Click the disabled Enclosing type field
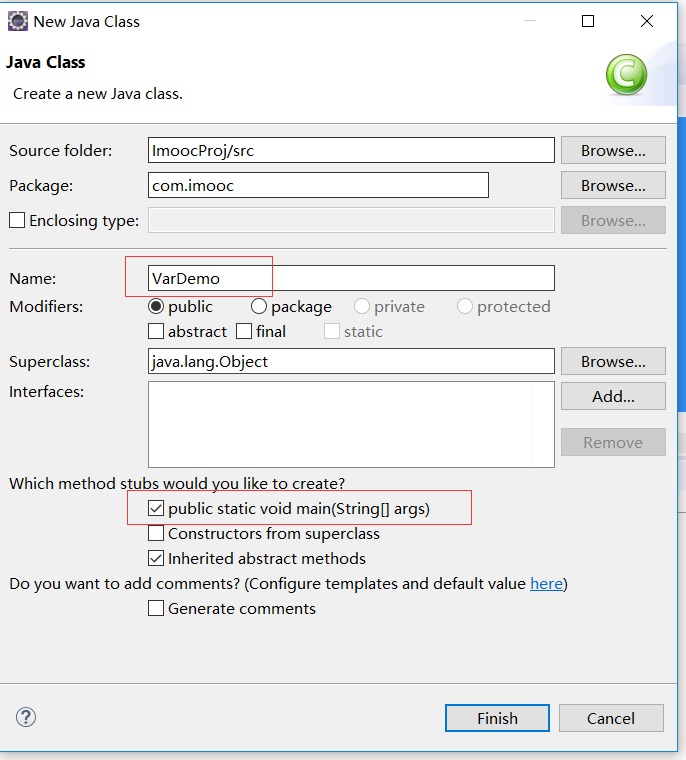This screenshot has width=686, height=760. tap(351, 220)
